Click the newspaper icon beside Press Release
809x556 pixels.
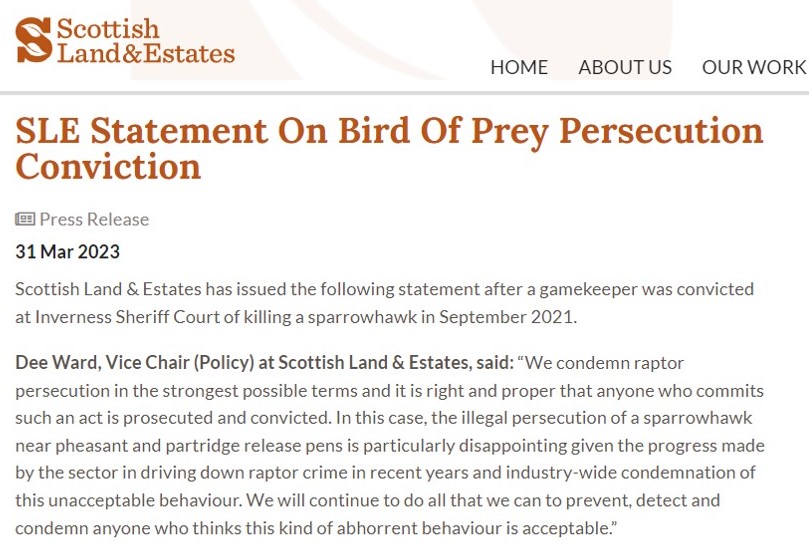25,220
